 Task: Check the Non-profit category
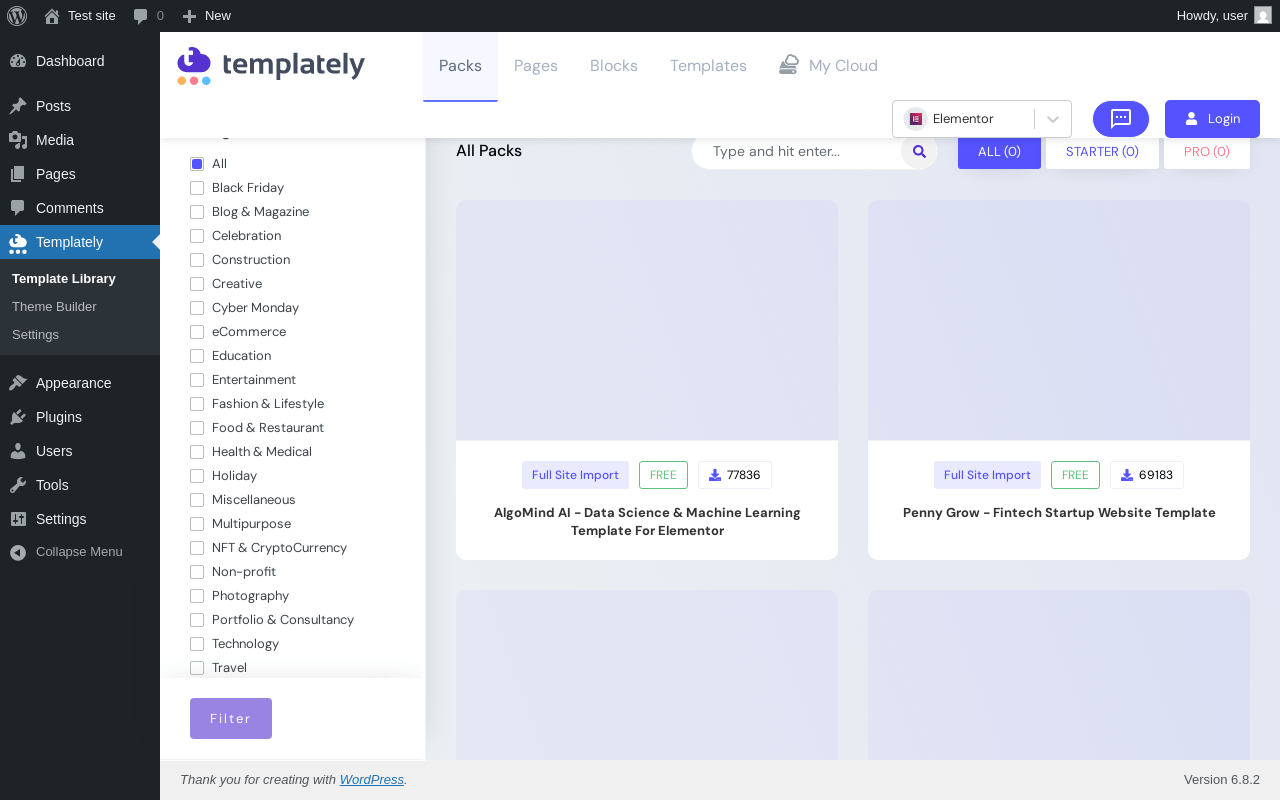(x=197, y=572)
